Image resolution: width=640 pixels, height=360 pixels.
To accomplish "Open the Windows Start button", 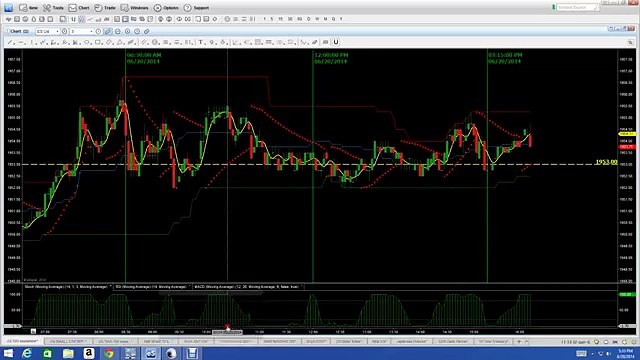I will coord(8,353).
